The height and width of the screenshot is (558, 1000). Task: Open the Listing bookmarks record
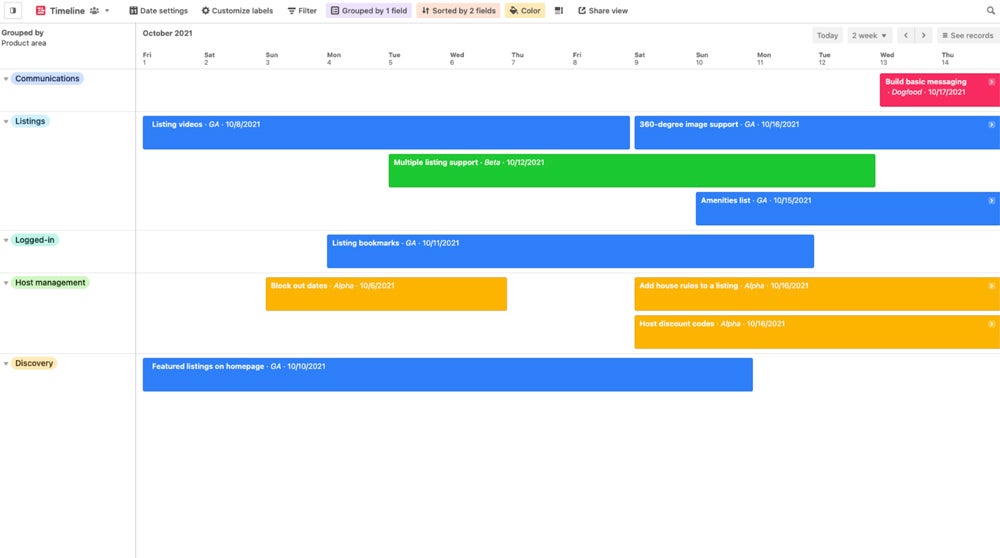click(x=570, y=251)
